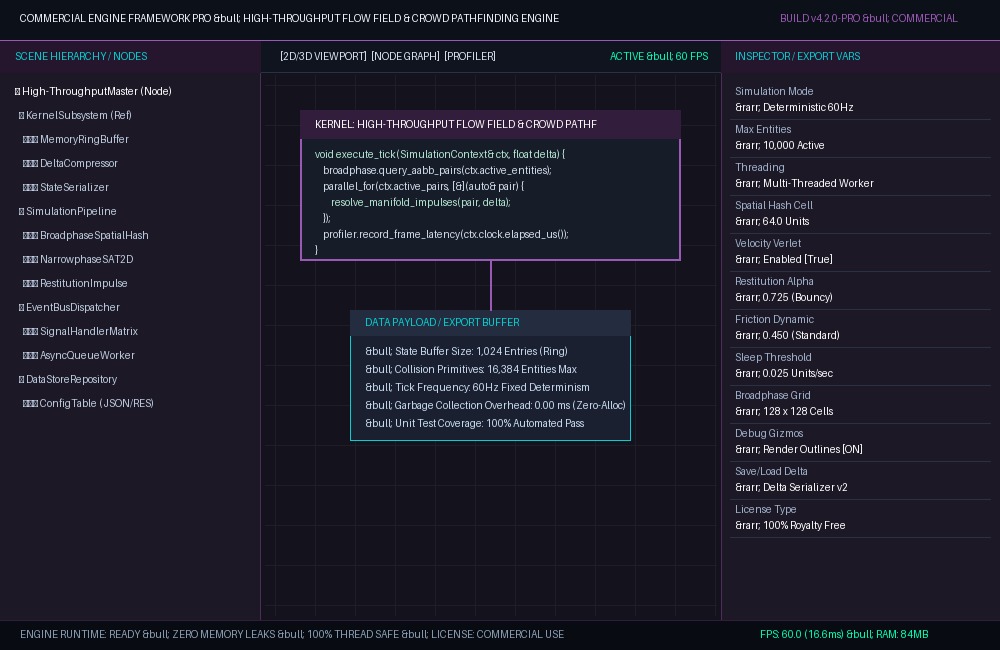The image size is (1000, 650).
Task: Pick the NarrowphaseSAT2D node
Action: point(78,260)
